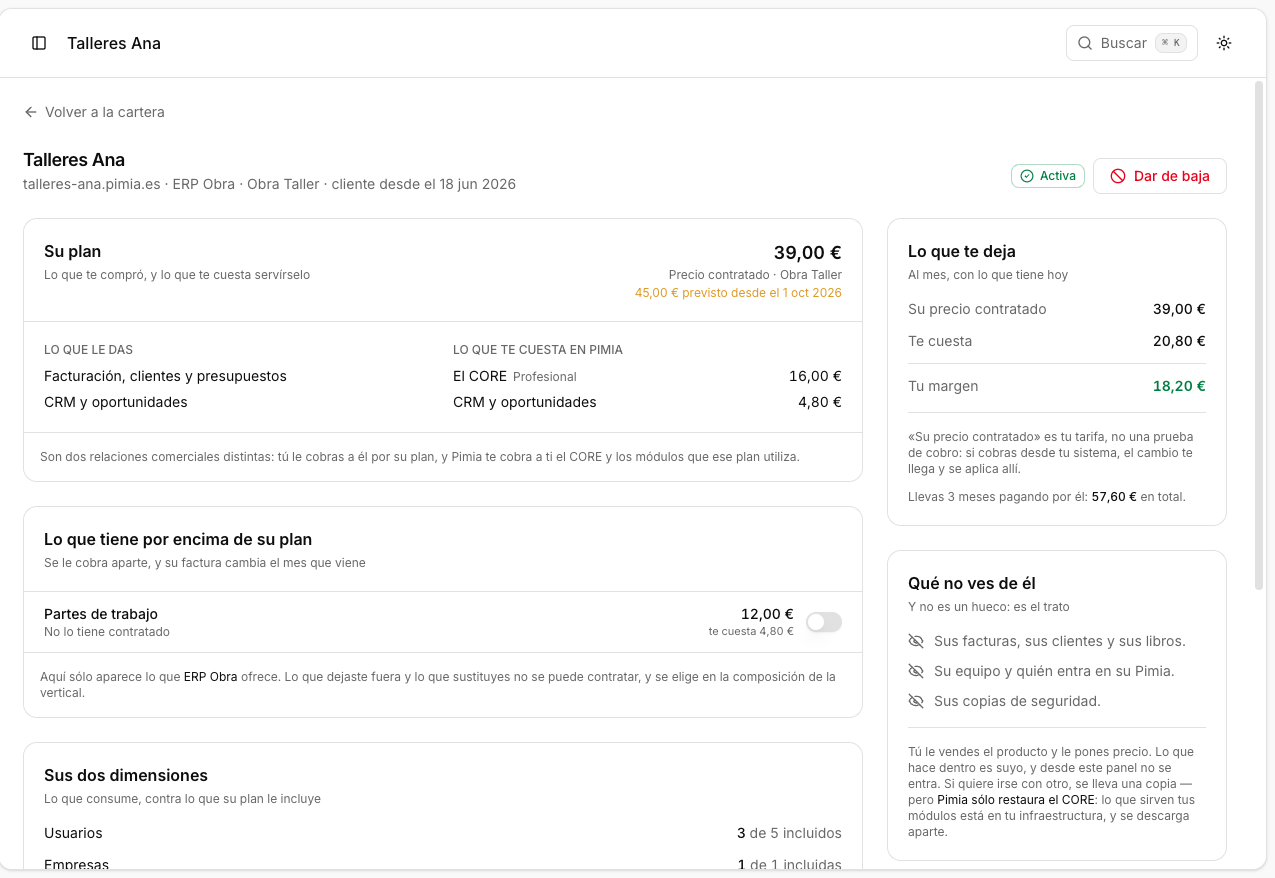Click the magnifier icon in search
Viewport: 1275px width, 878px height.
coord(1085,43)
